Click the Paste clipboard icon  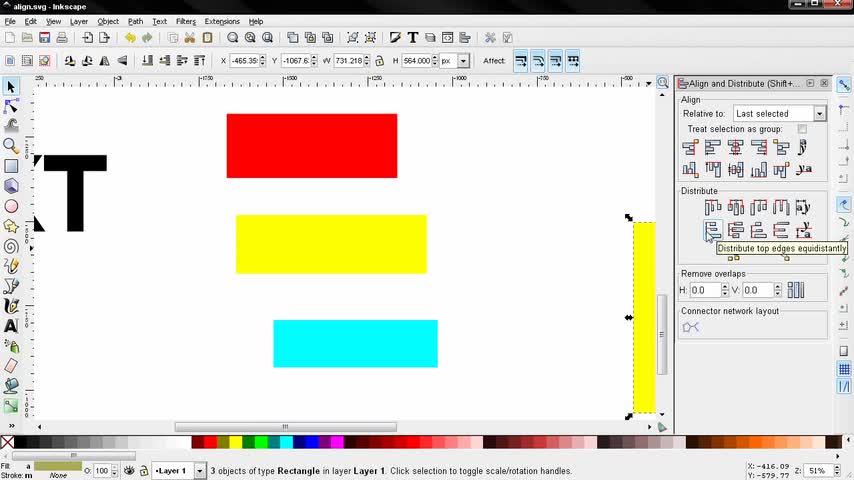click(207, 38)
